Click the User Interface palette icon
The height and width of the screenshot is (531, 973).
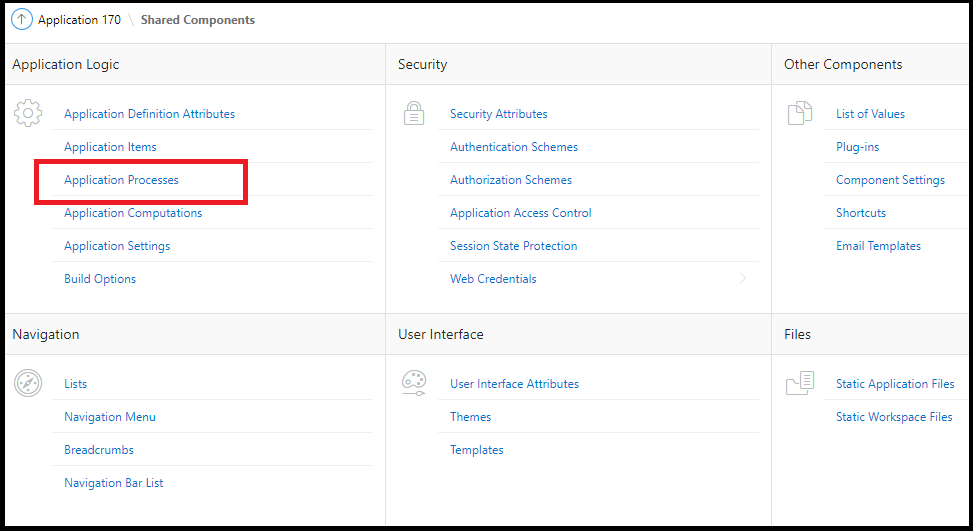[x=414, y=383]
